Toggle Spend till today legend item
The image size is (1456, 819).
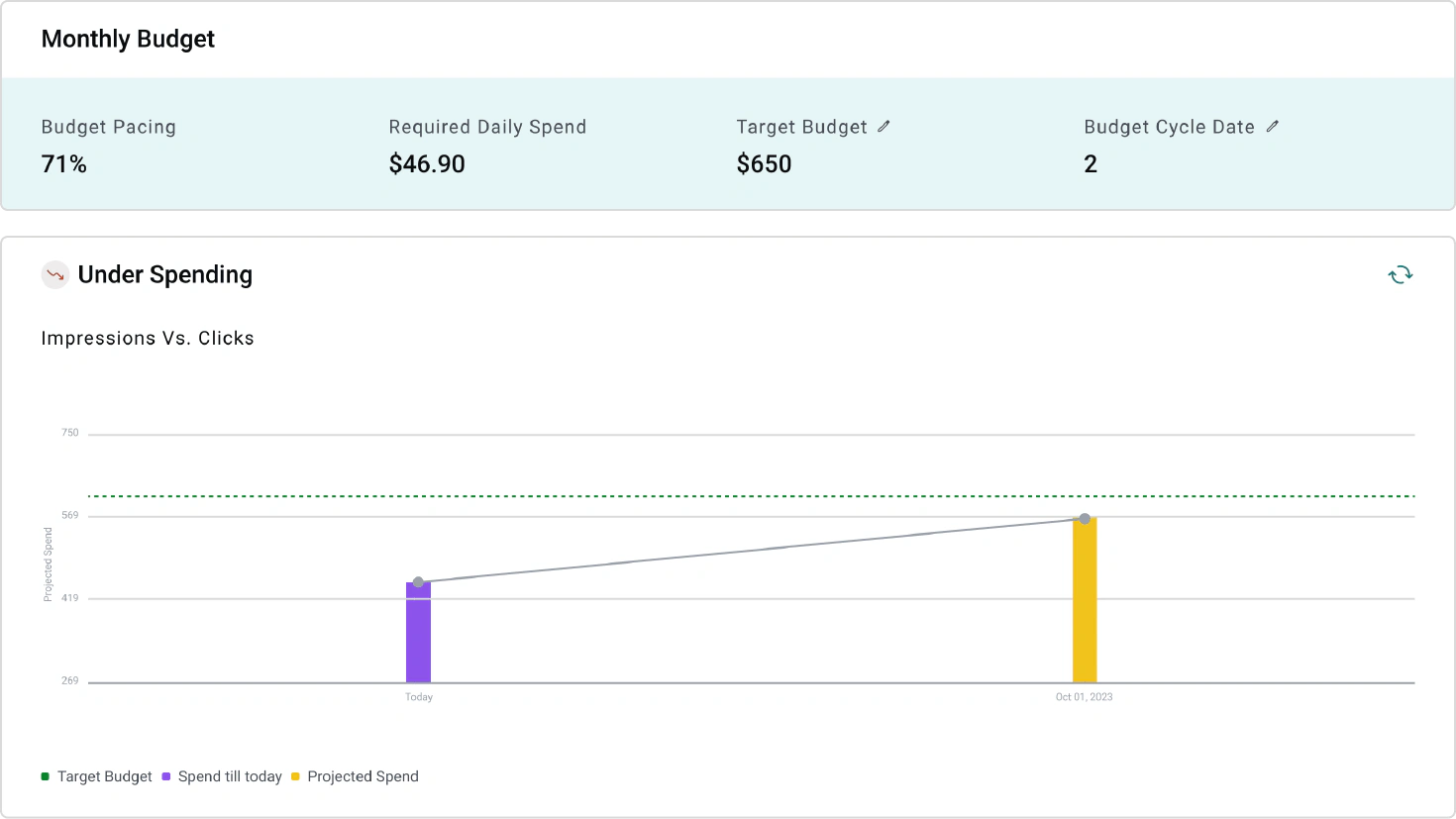[222, 776]
